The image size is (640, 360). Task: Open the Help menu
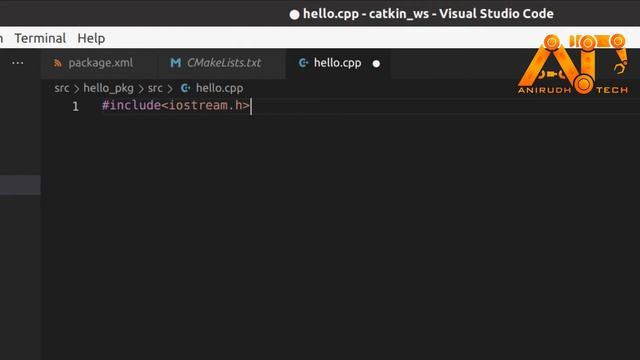pyautogui.click(x=91, y=38)
